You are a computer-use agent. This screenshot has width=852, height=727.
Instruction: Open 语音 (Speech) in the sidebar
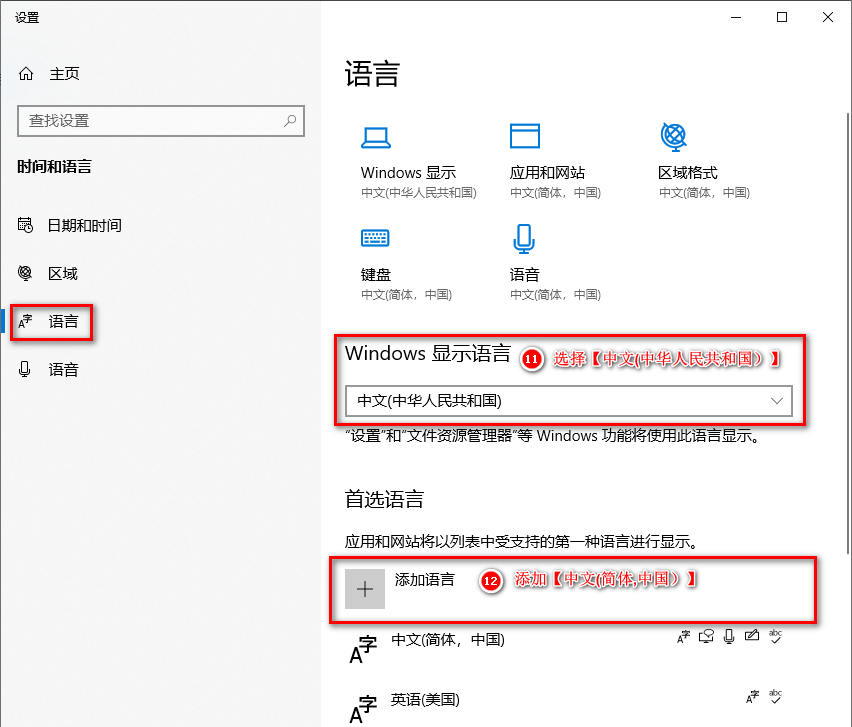pos(48,369)
